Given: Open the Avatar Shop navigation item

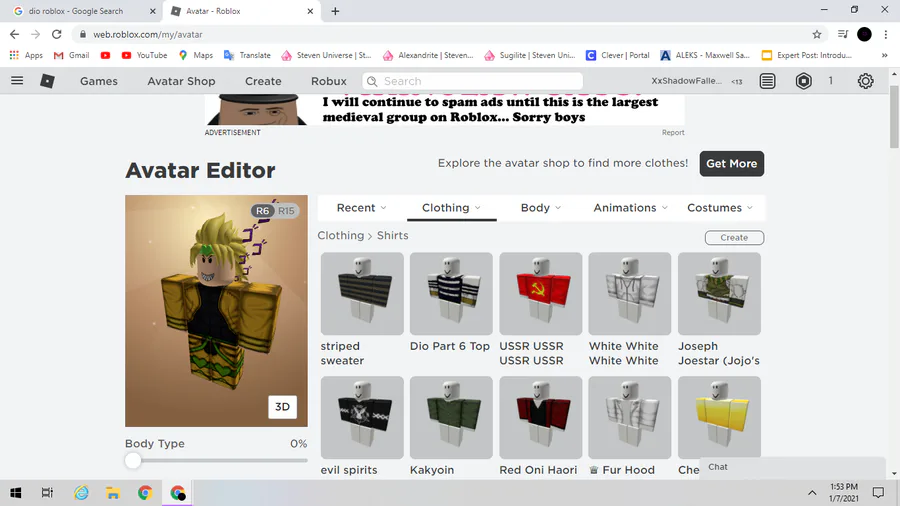Looking at the screenshot, I should (x=181, y=81).
